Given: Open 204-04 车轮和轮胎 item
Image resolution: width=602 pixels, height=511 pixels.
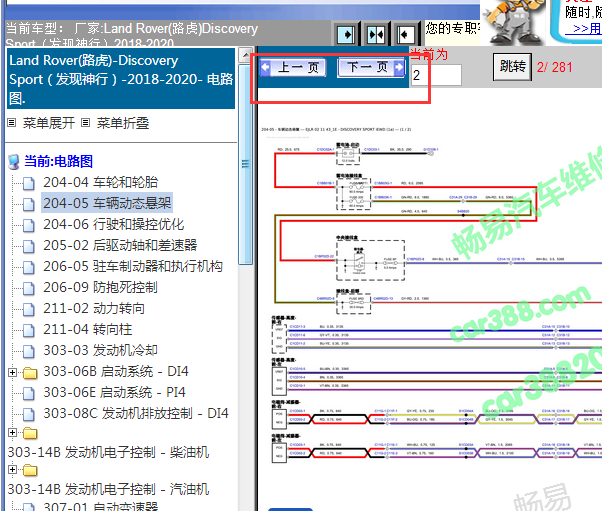Looking at the screenshot, I should tap(101, 182).
